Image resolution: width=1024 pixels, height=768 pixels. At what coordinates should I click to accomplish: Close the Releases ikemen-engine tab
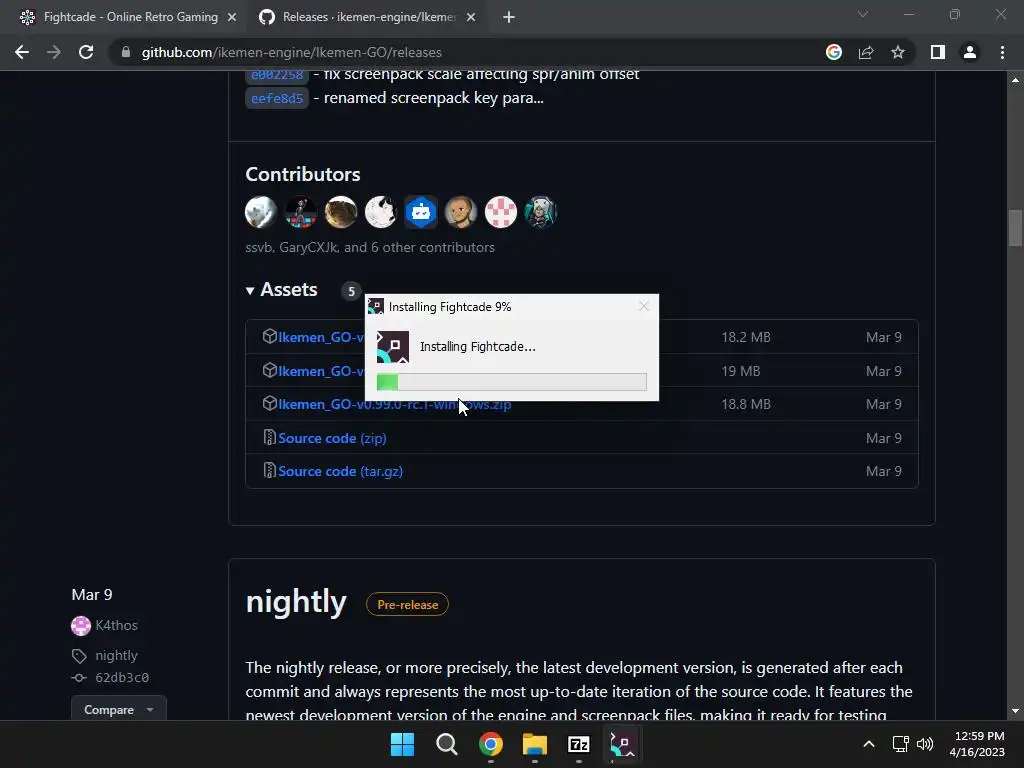pyautogui.click(x=471, y=18)
